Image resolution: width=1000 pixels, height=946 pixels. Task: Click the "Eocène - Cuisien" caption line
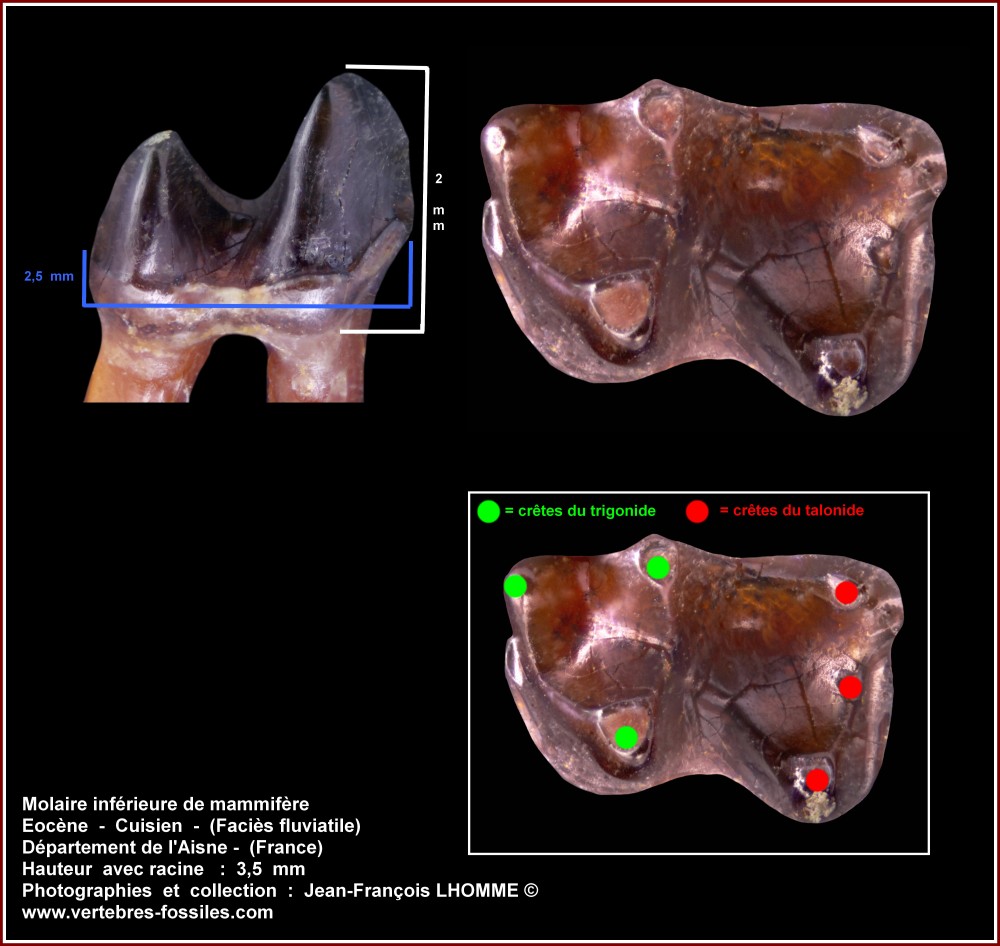pos(191,825)
